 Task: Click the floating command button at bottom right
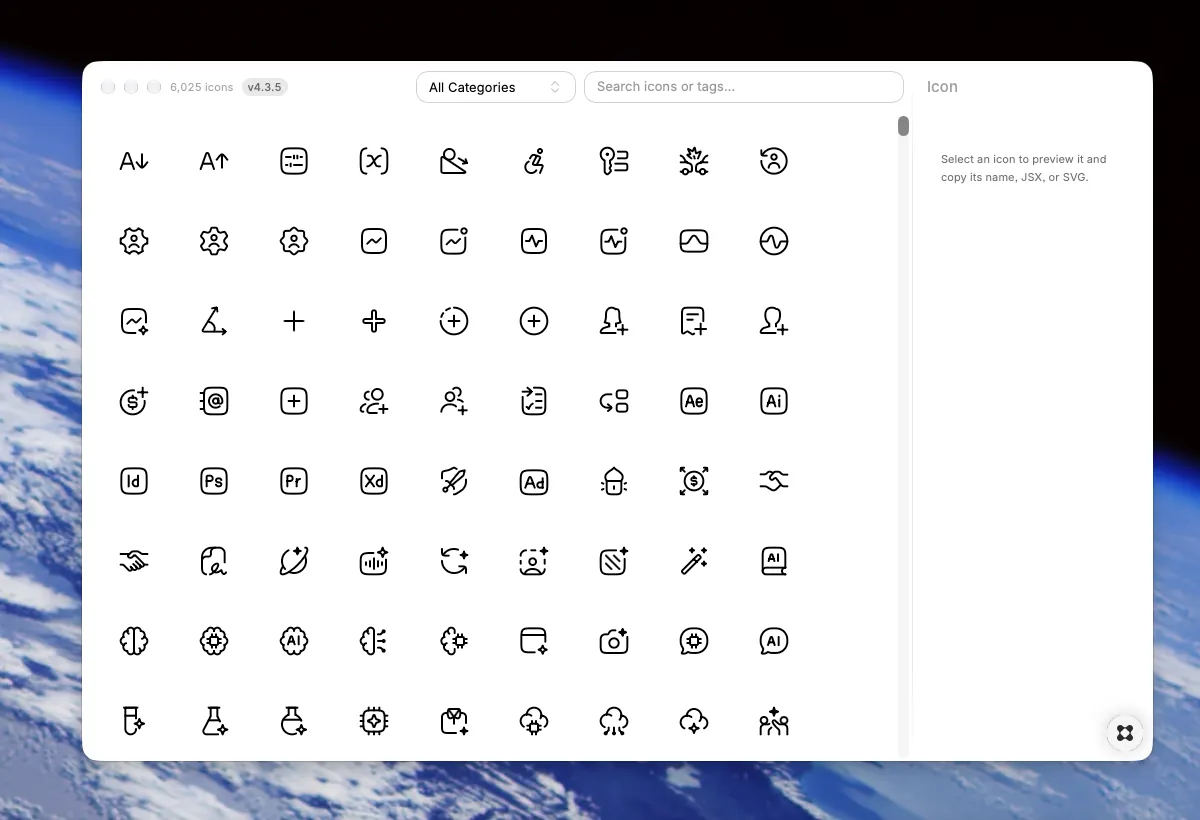pyautogui.click(x=1125, y=733)
